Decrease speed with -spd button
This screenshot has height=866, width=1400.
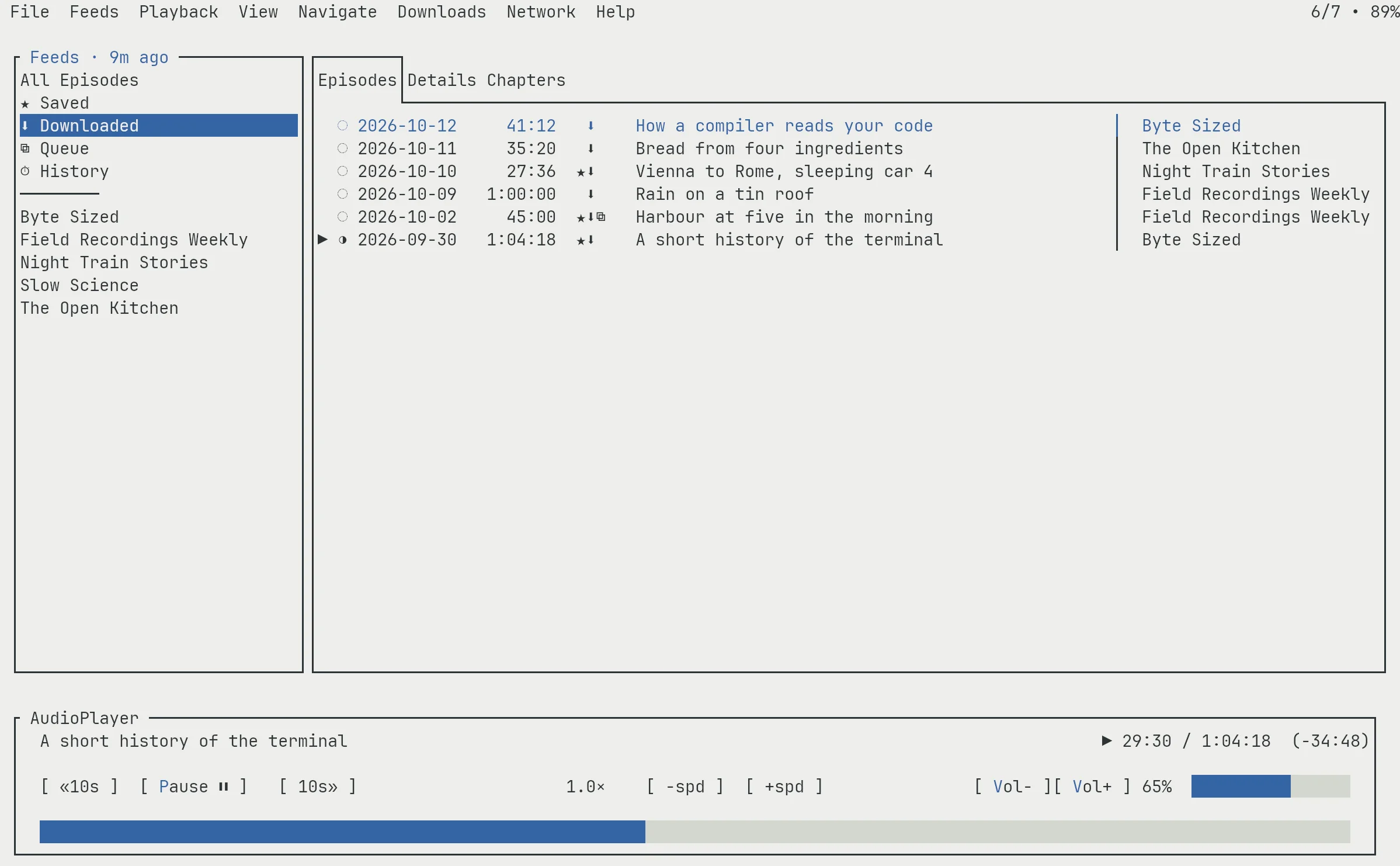click(x=685, y=787)
